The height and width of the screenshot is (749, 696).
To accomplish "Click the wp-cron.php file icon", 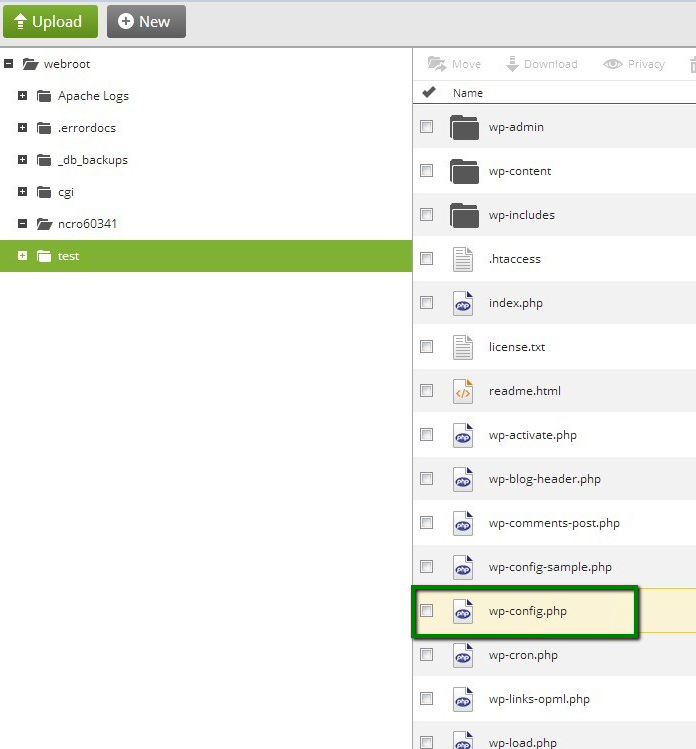I will [463, 655].
